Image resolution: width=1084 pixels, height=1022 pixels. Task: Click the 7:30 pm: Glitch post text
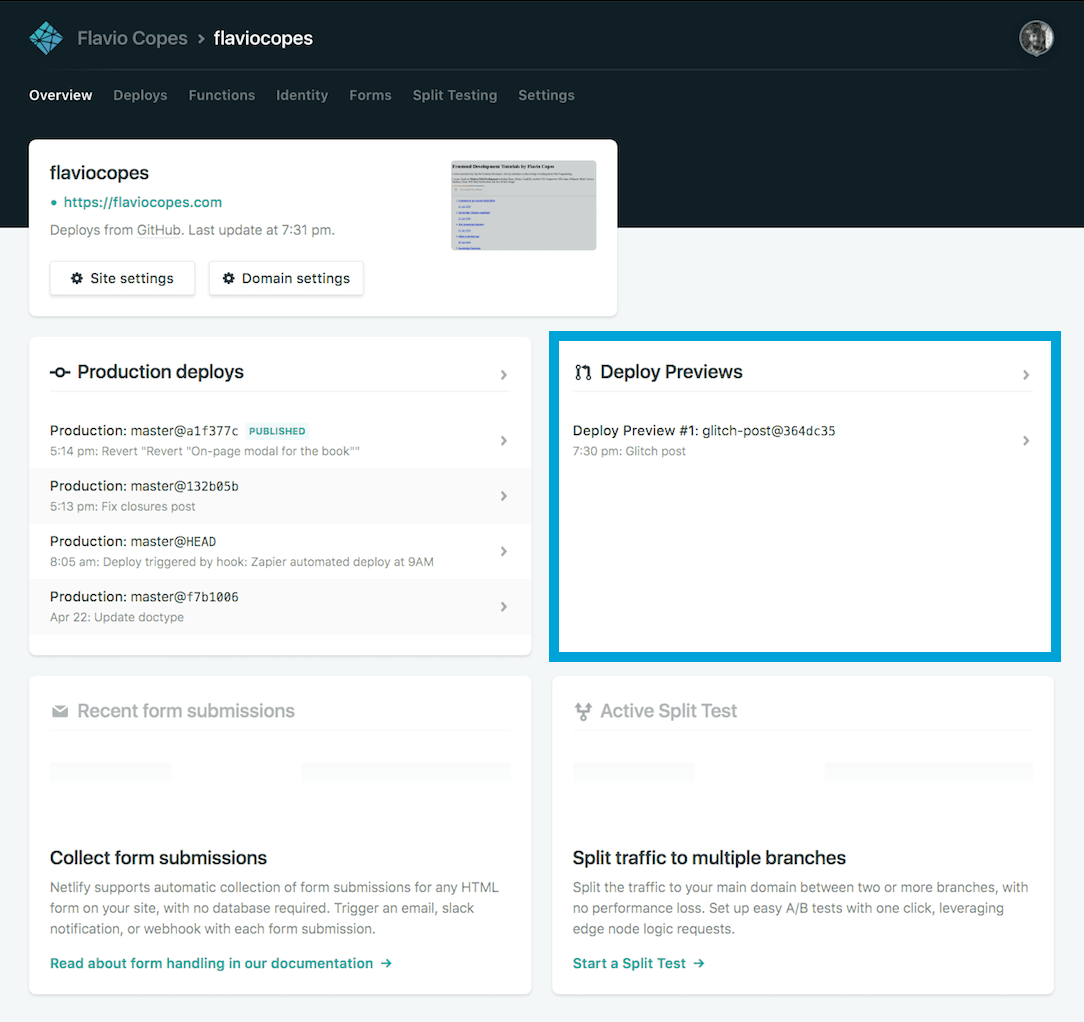(x=629, y=451)
